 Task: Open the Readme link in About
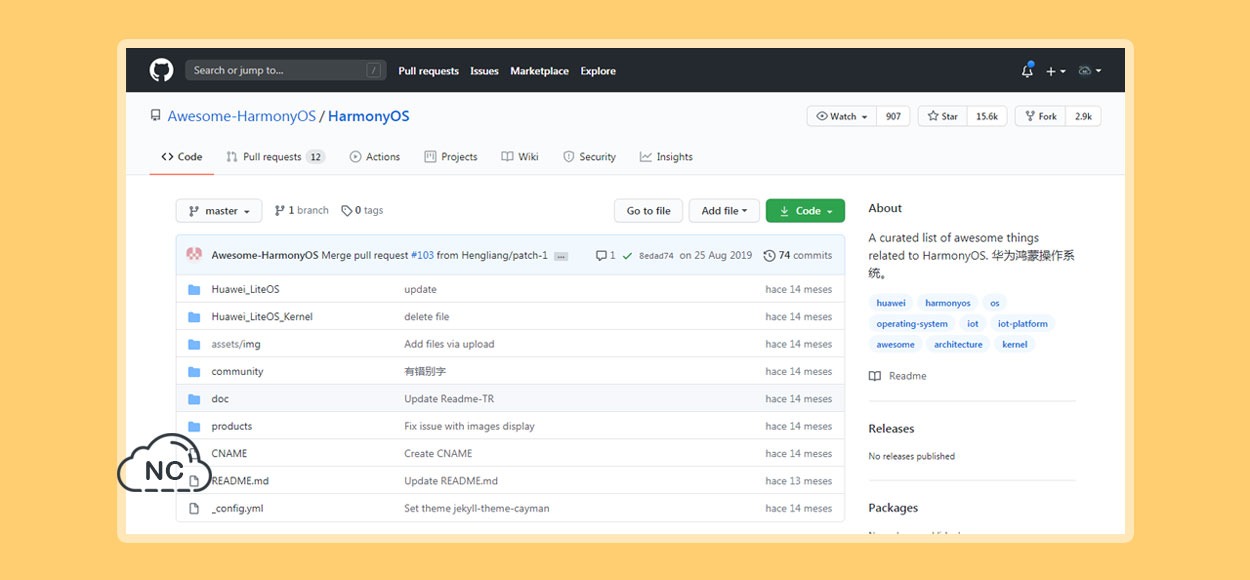pos(898,376)
